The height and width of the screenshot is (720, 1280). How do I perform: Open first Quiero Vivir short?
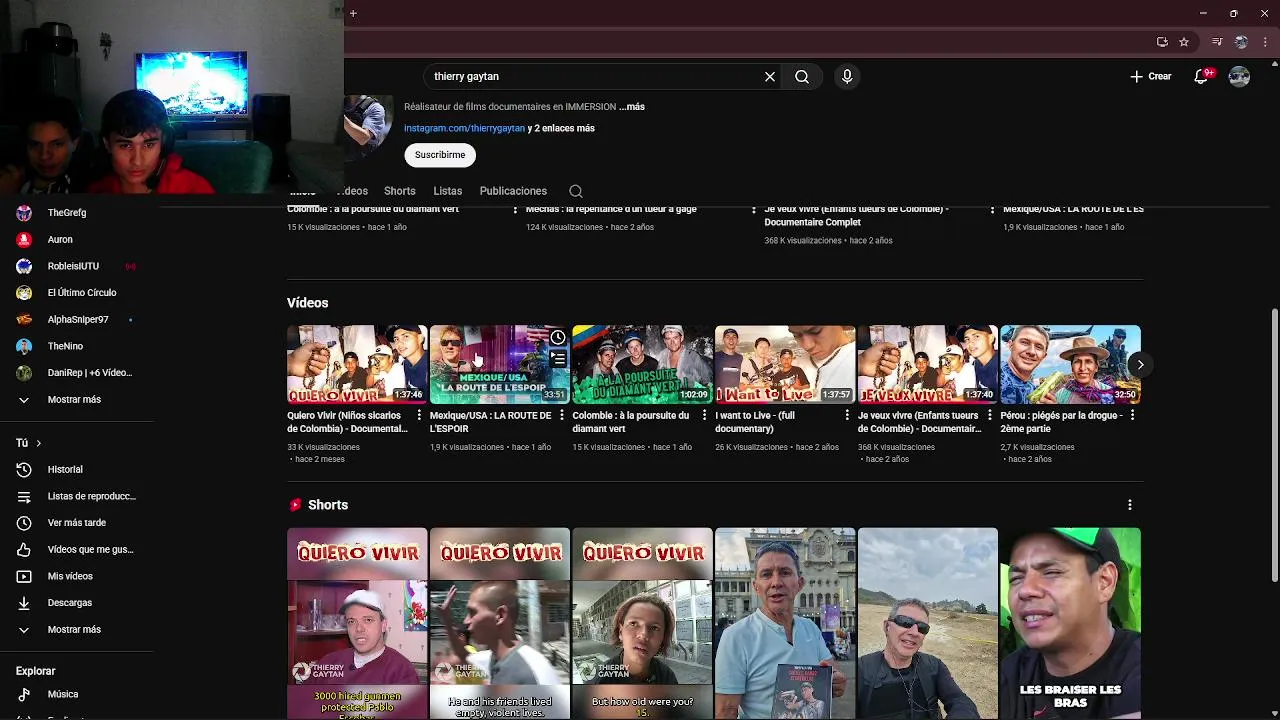click(x=357, y=623)
